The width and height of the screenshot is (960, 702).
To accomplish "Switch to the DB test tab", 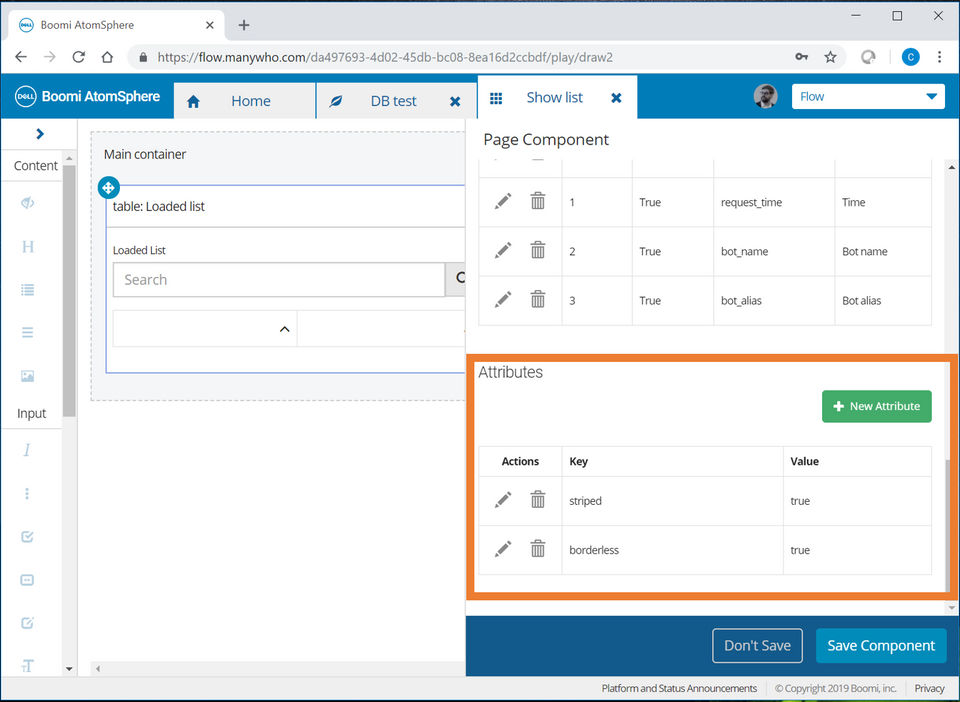I will tap(393, 101).
